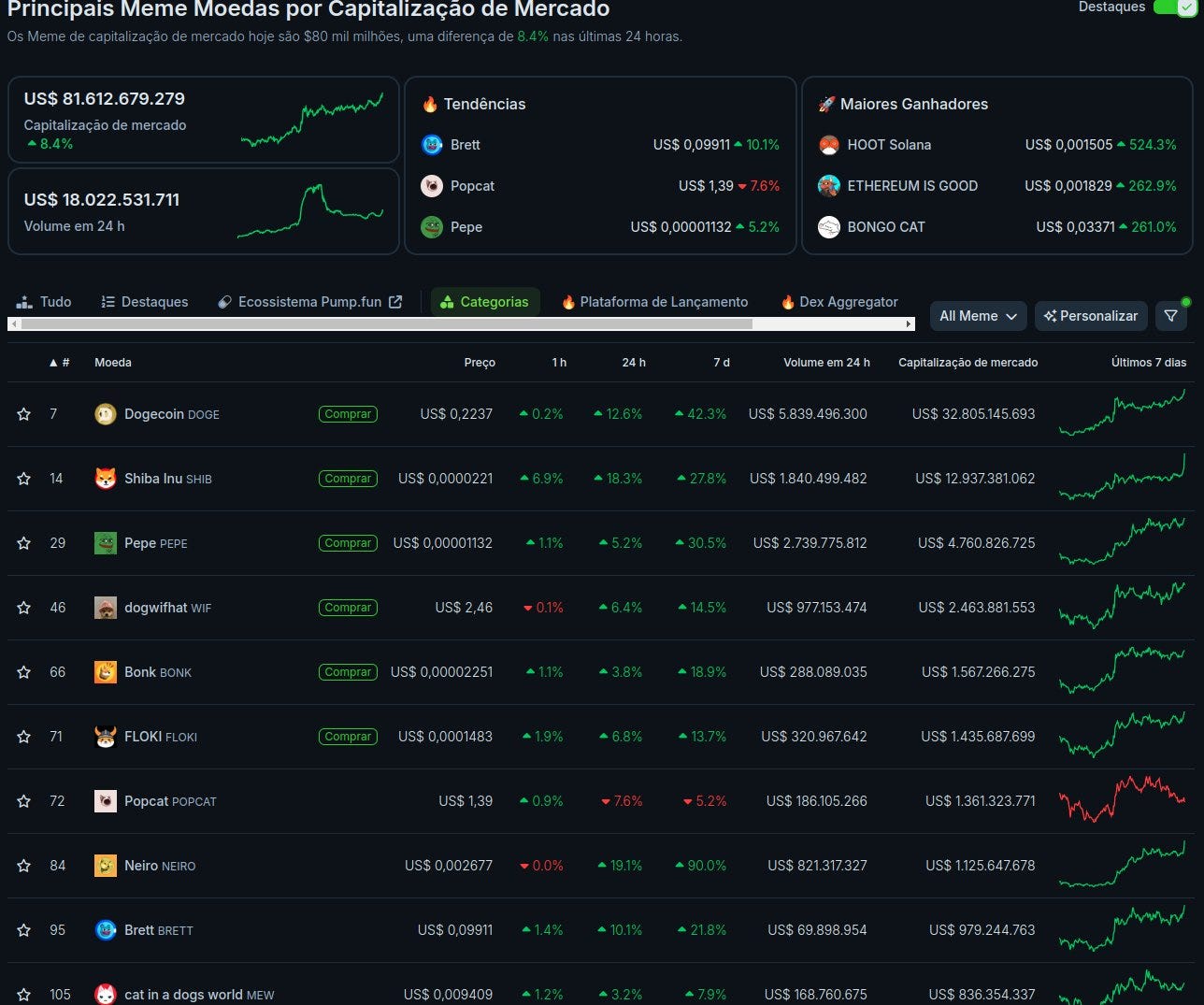Click scrollbar right arrow under tabs
1204x1005 pixels.
click(x=909, y=324)
